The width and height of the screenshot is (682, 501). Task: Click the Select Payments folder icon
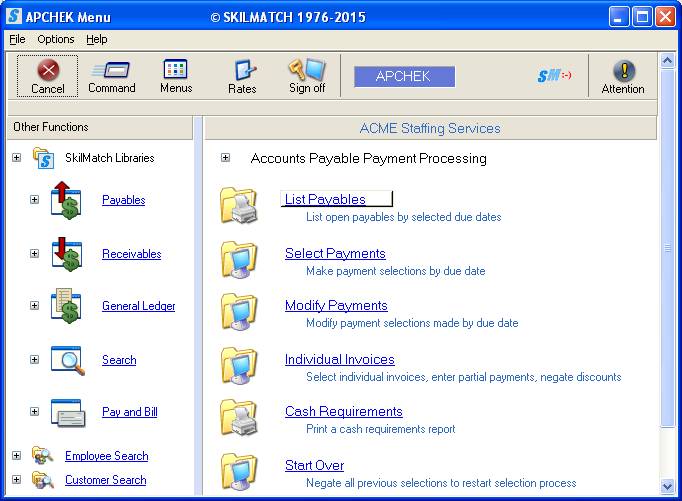point(239,260)
